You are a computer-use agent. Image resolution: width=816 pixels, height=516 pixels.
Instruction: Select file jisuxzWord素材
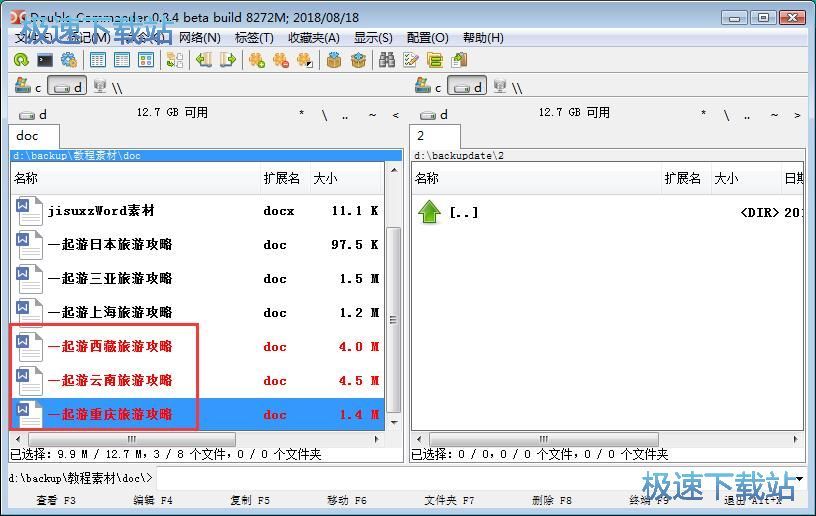pyautogui.click(x=198, y=211)
